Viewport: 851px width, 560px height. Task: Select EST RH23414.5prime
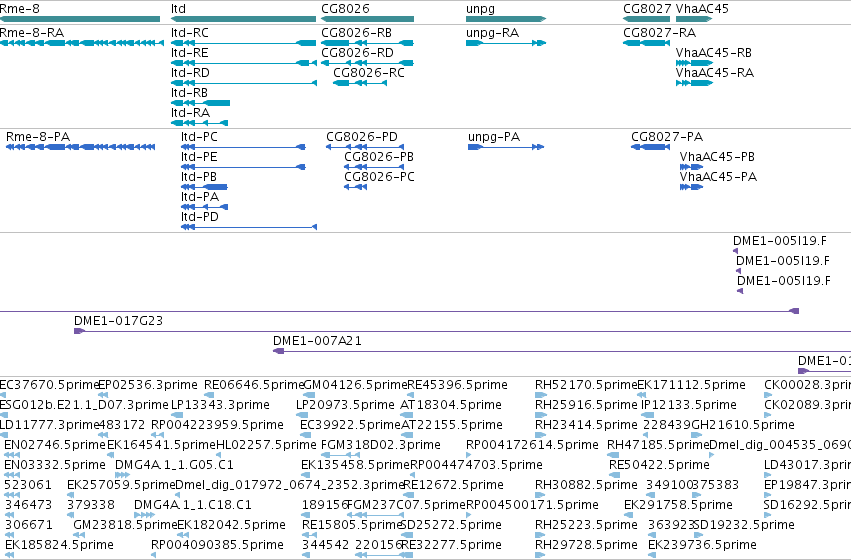click(541, 435)
